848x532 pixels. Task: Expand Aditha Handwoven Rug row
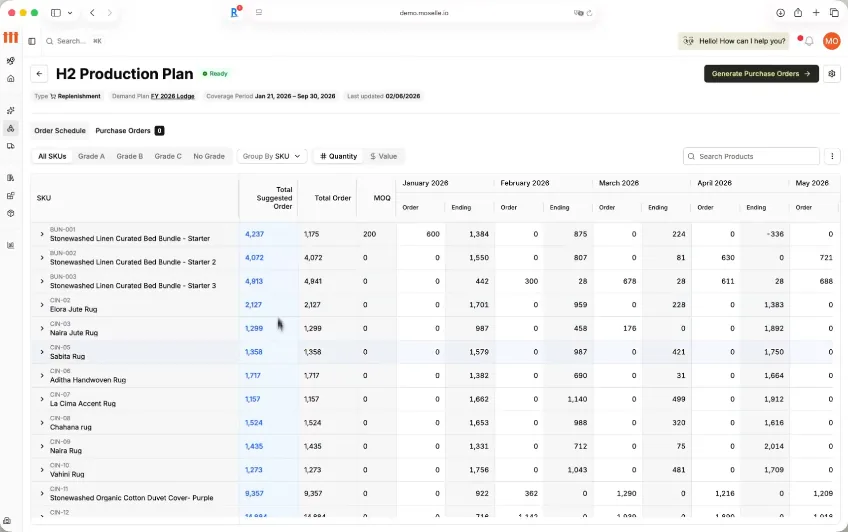coord(42,375)
